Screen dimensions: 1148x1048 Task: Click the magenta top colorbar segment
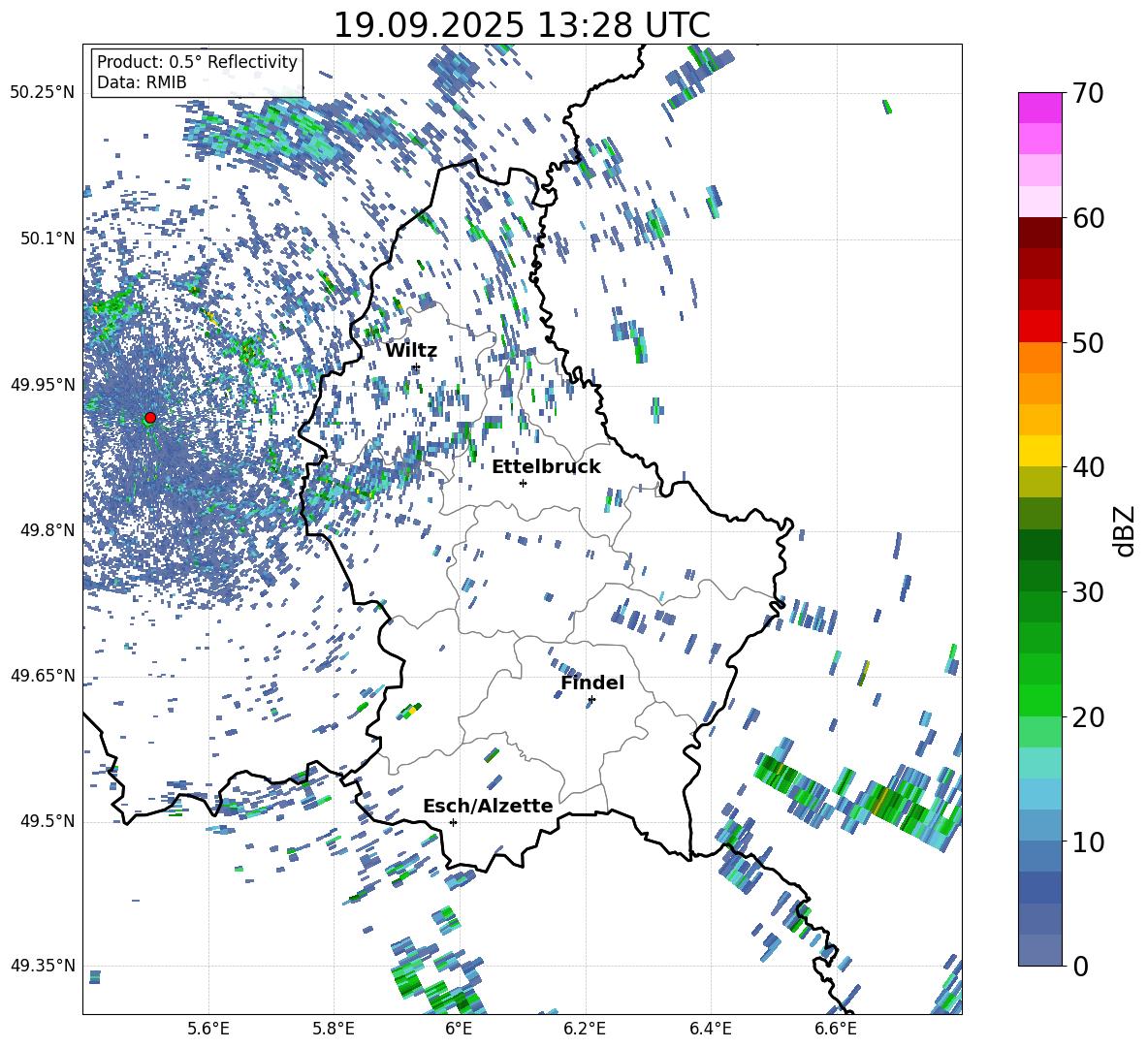[1039, 108]
